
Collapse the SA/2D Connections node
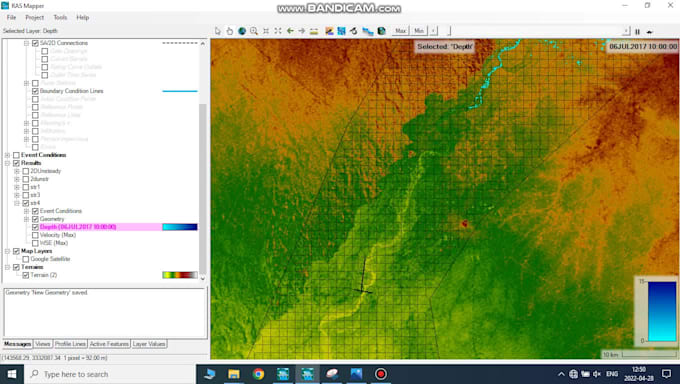click(x=26, y=43)
